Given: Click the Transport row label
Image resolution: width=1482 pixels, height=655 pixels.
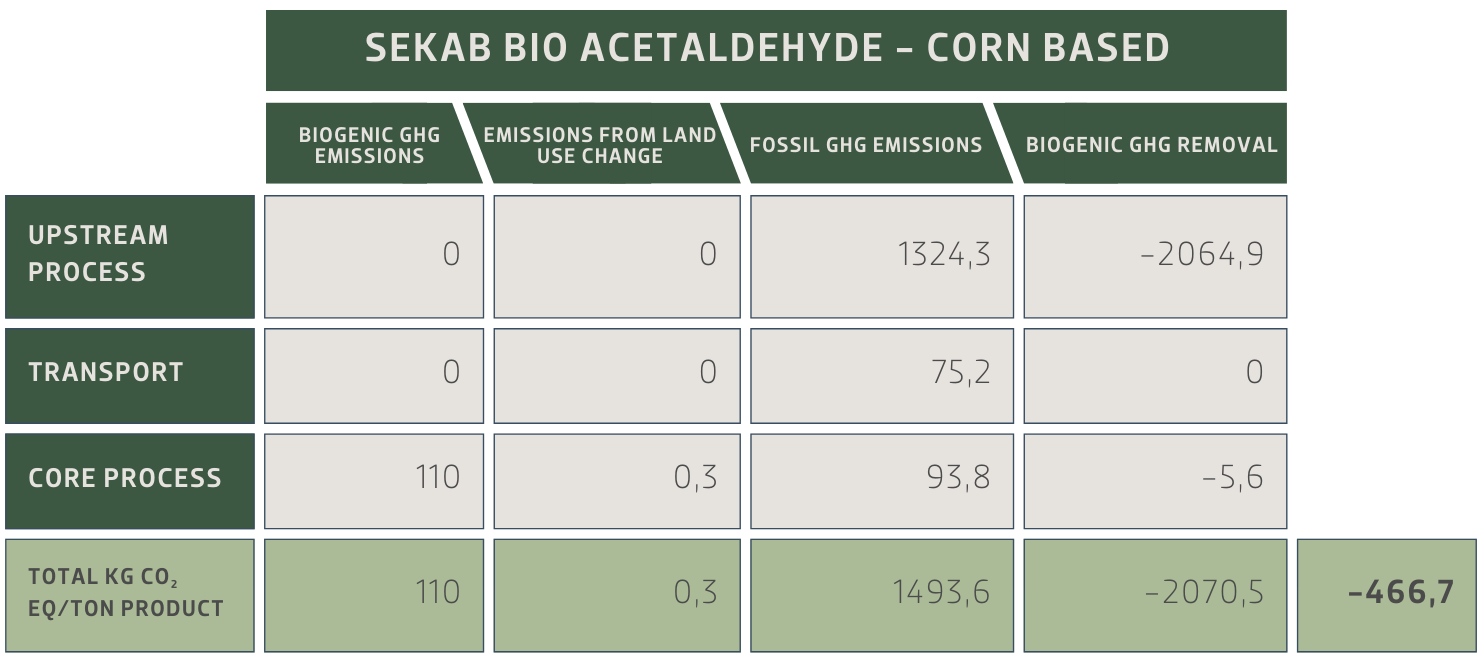Looking at the screenshot, I should pyautogui.click(x=129, y=373).
